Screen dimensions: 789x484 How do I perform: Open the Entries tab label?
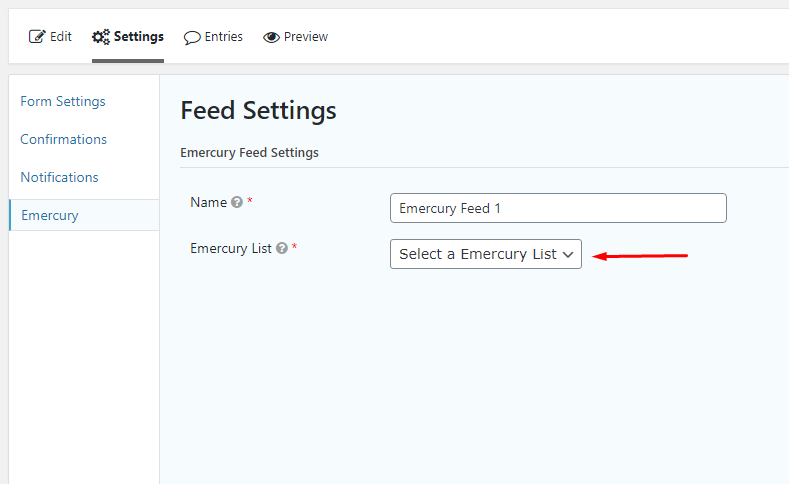coord(224,37)
